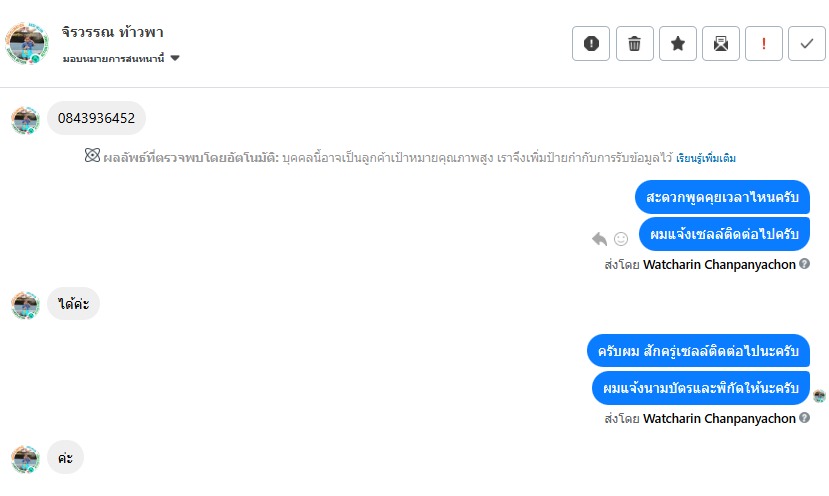Click the ครับผม สักครู่เซลล์ติดต่อไปนะครับ message bubble
Screen dimensions: 829x496
698,351
